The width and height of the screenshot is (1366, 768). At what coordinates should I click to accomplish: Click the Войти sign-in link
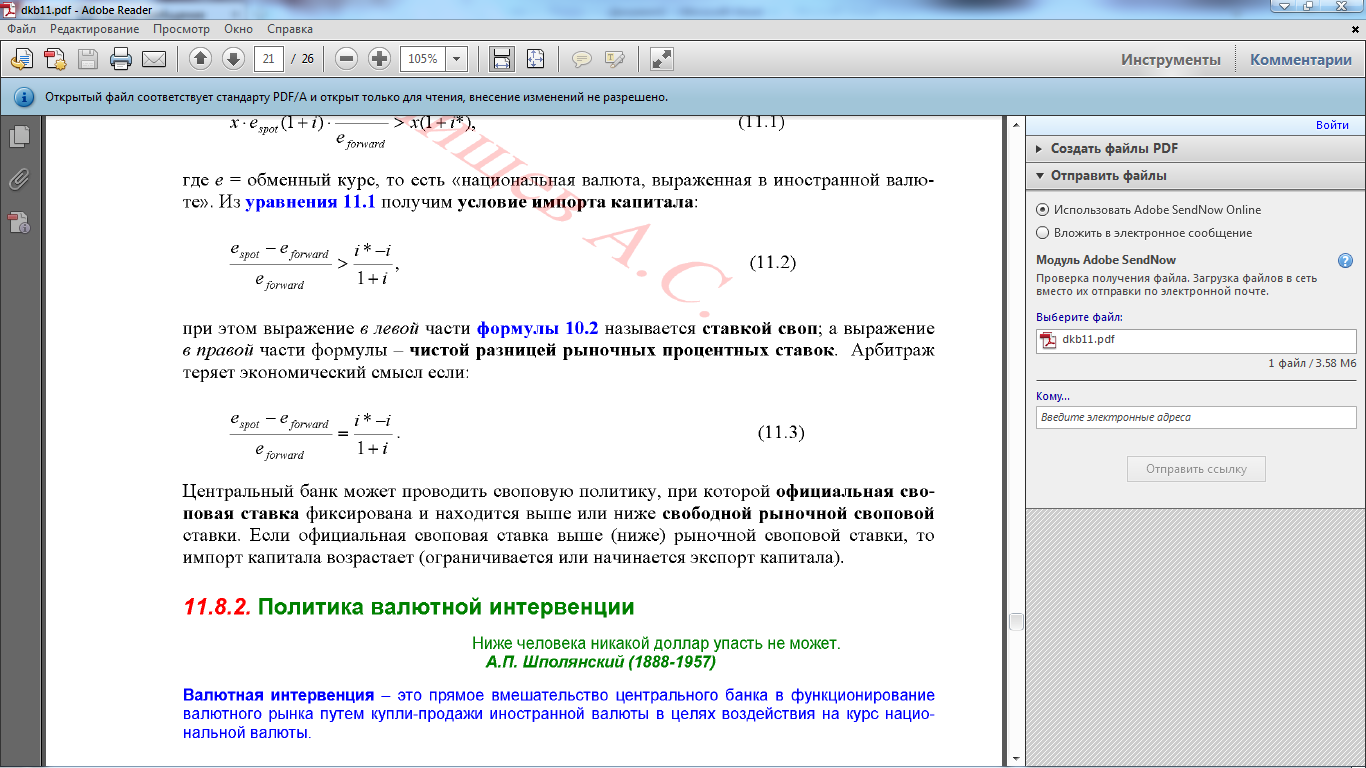1332,125
